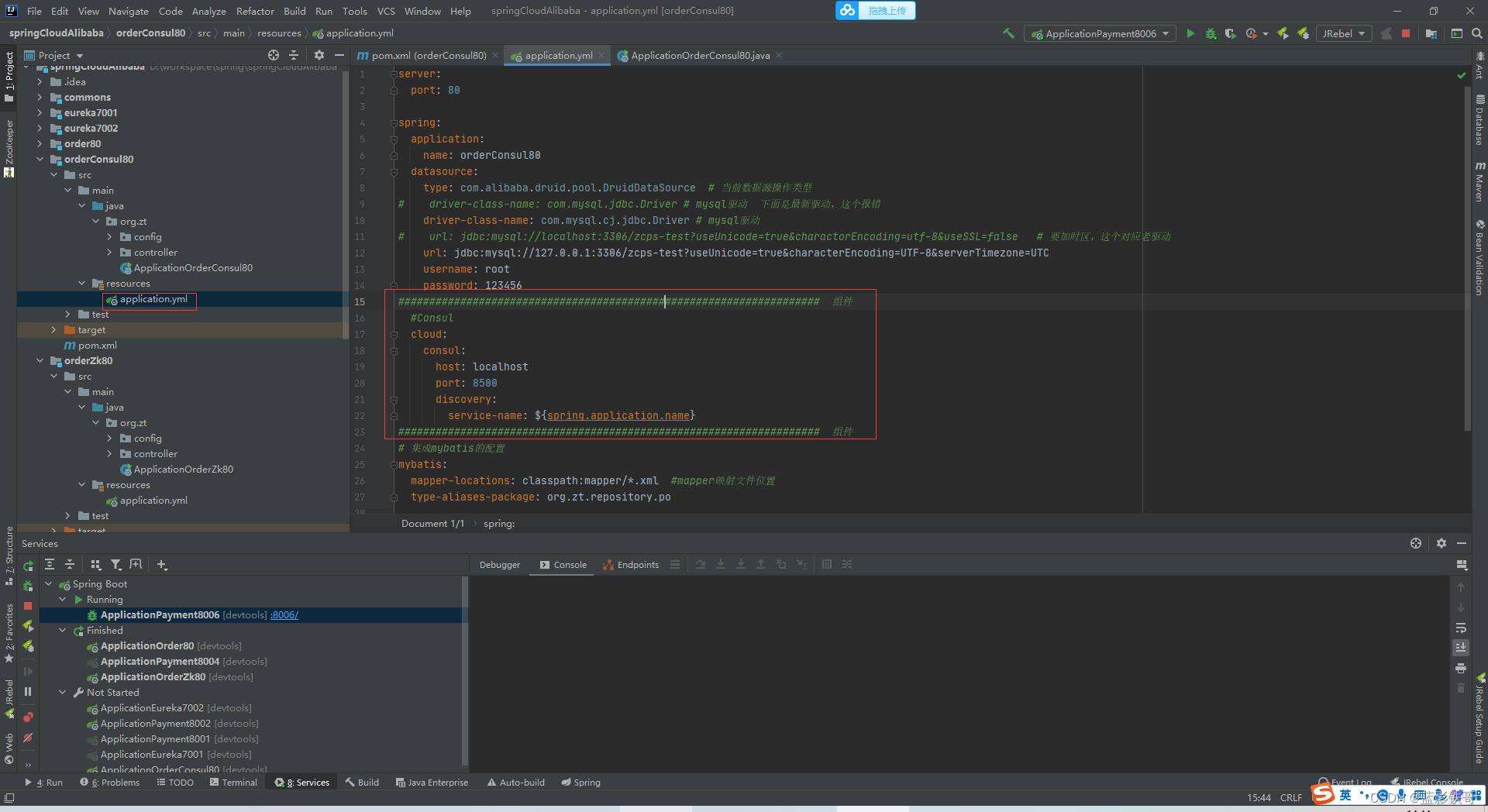Viewport: 1488px width, 812px height.
Task: Open the 6: Problems tool window button
Action: point(110,783)
